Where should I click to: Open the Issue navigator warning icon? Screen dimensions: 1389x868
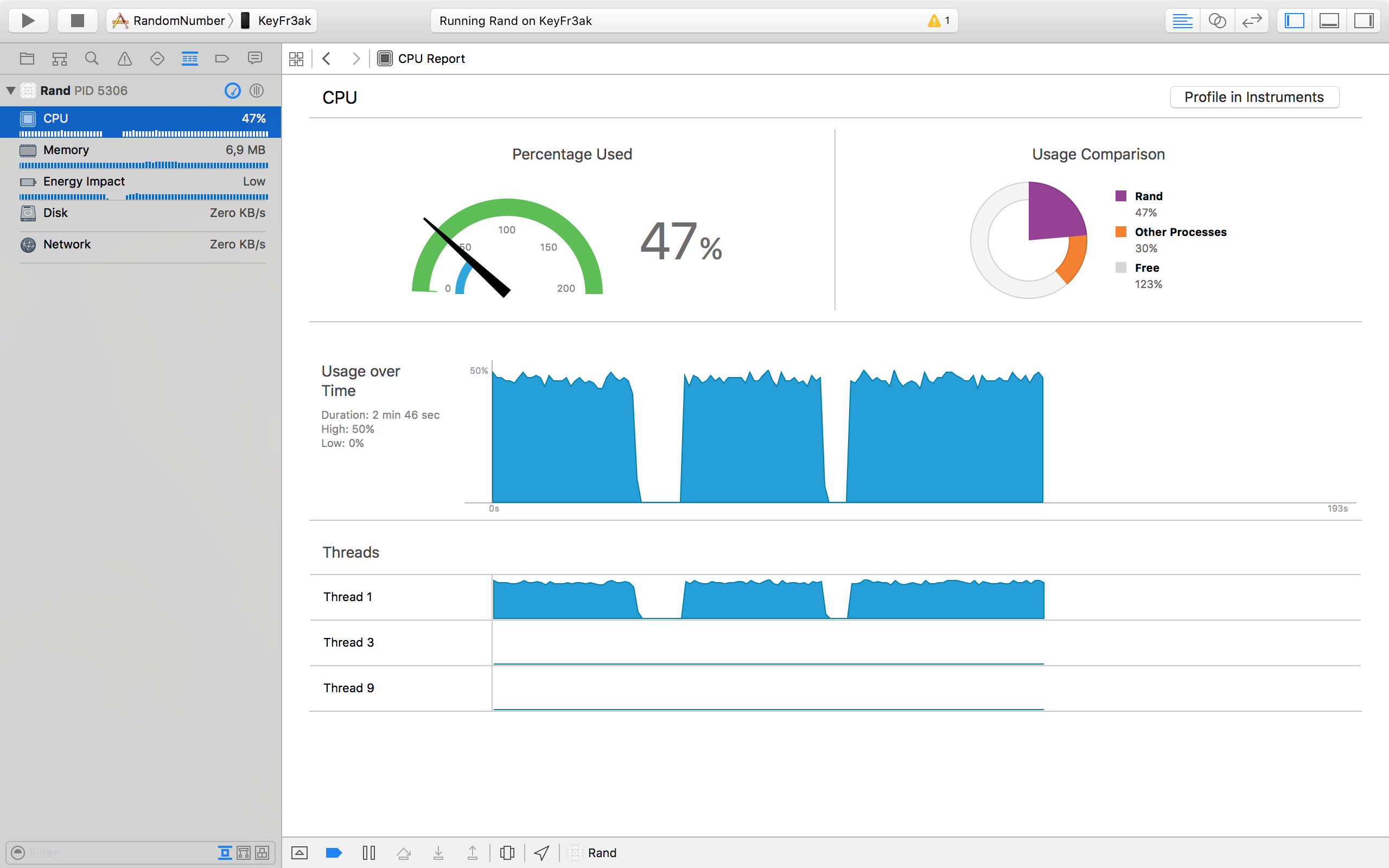coord(124,59)
